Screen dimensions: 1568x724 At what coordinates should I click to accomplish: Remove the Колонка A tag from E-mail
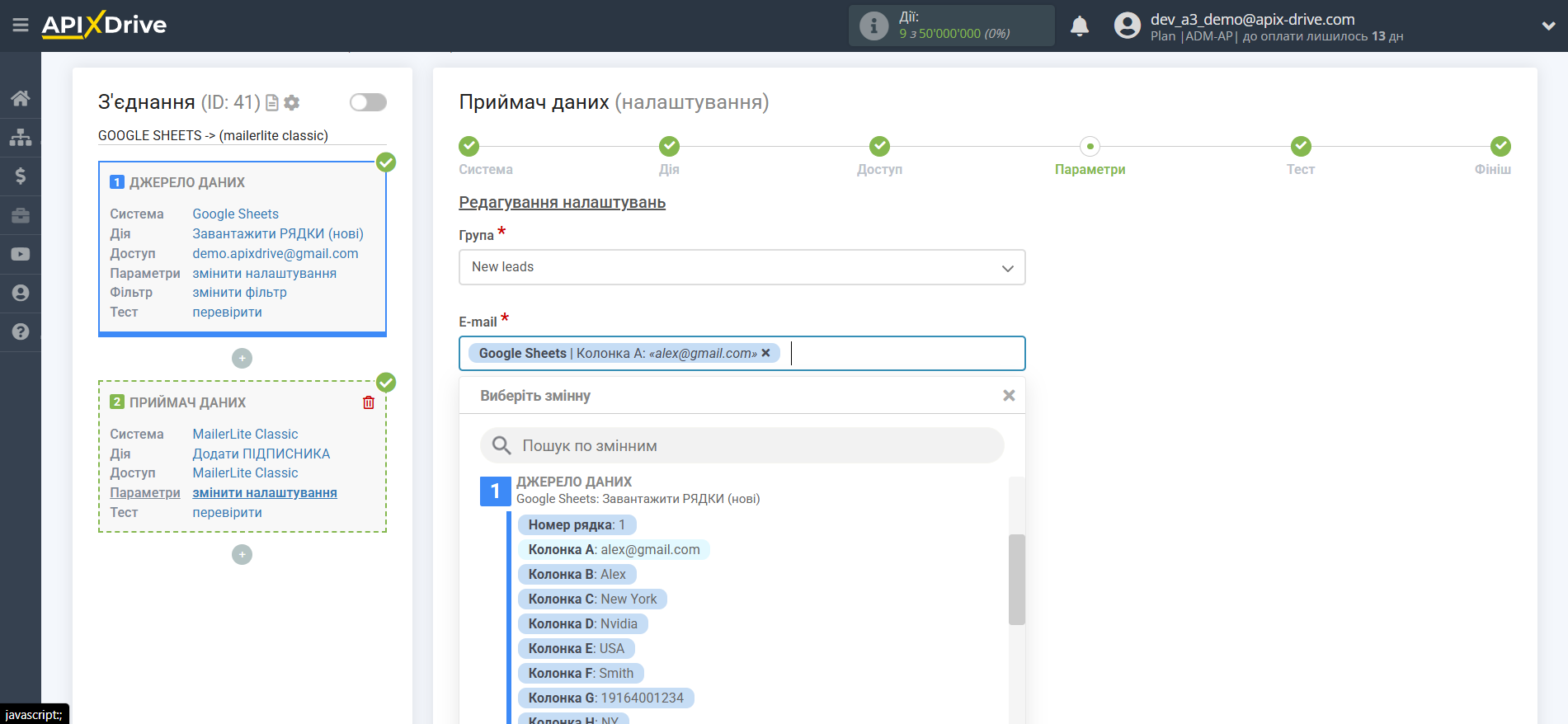tap(765, 353)
